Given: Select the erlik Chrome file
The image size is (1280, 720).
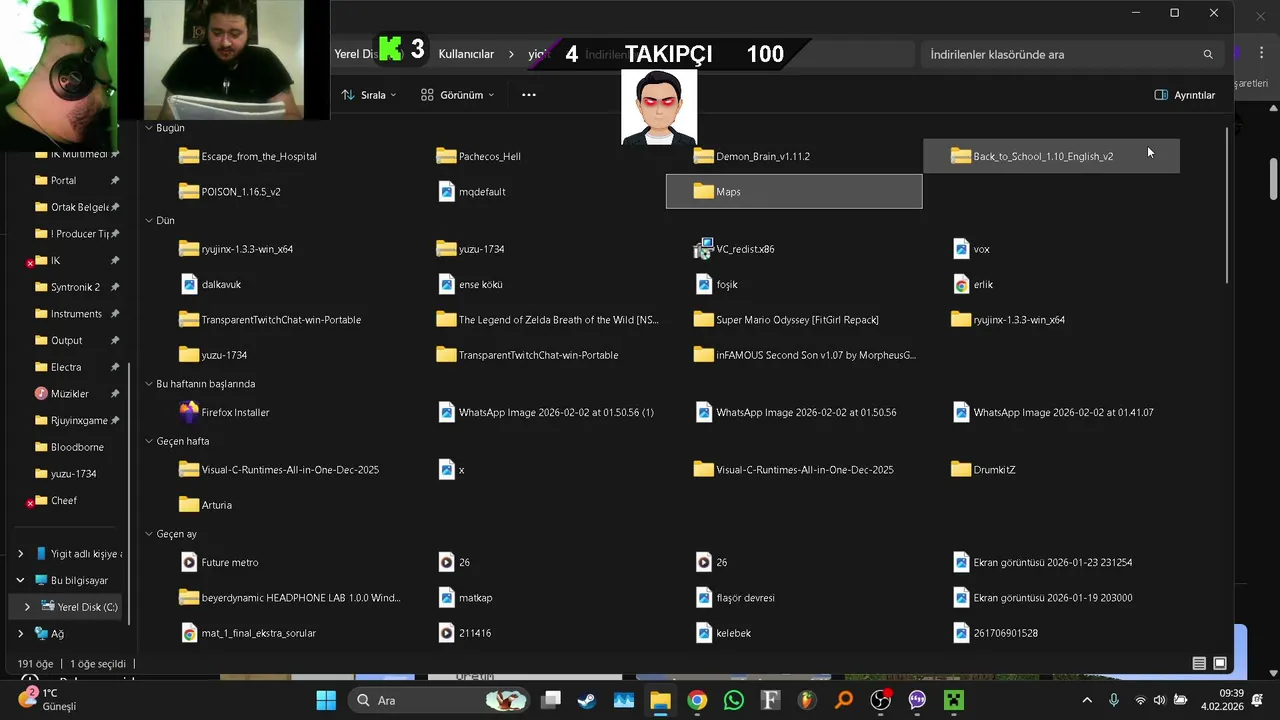Looking at the screenshot, I should (x=973, y=284).
